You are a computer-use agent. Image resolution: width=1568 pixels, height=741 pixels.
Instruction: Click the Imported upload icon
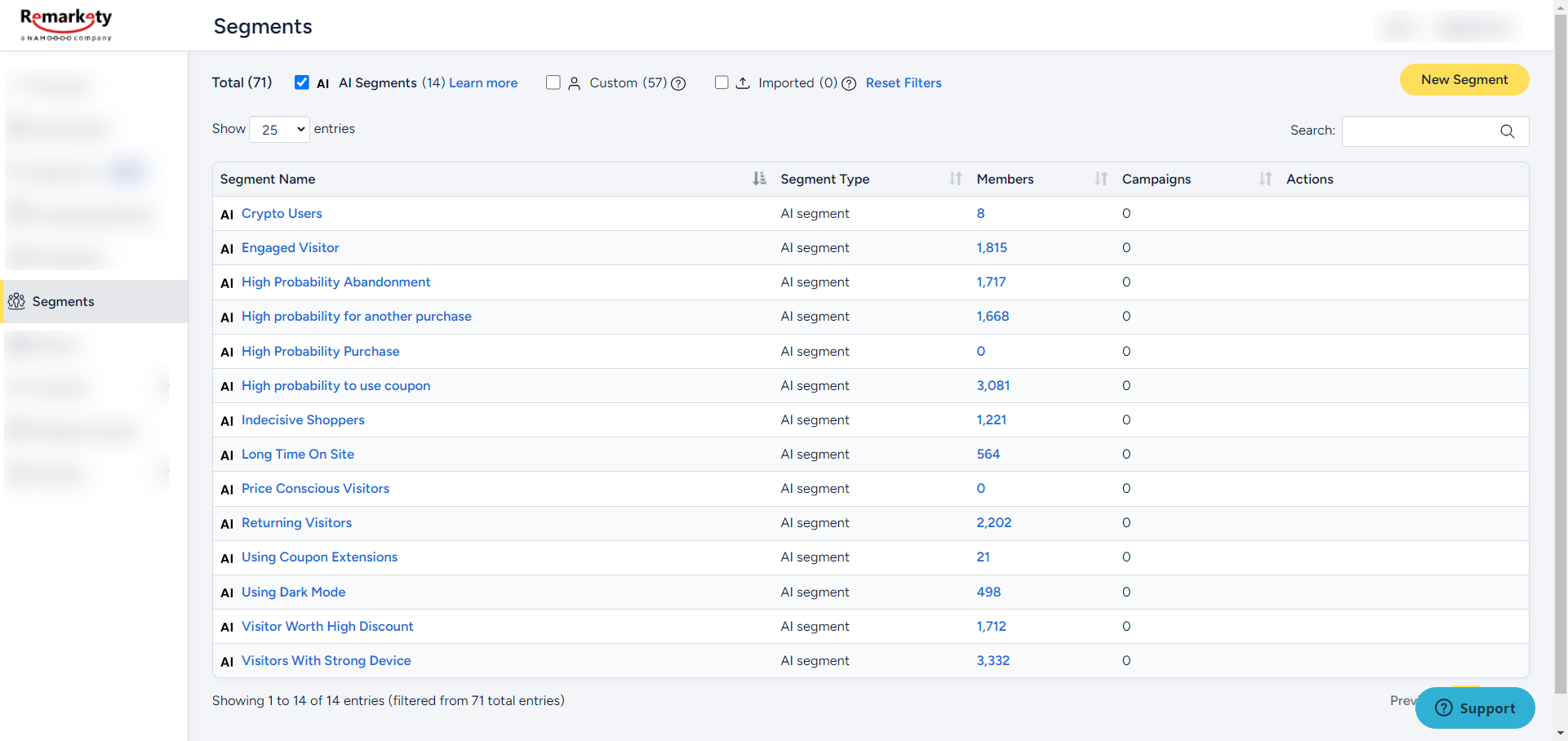tap(743, 83)
